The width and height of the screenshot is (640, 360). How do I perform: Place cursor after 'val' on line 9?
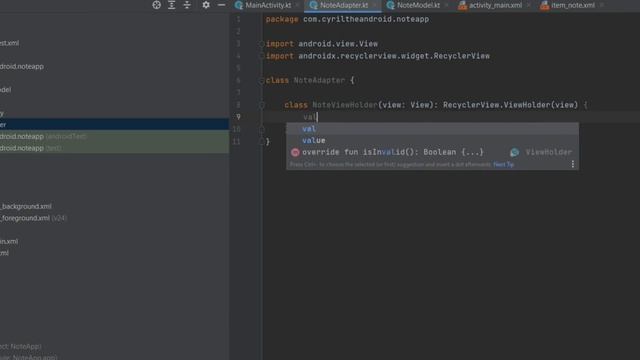(318, 117)
